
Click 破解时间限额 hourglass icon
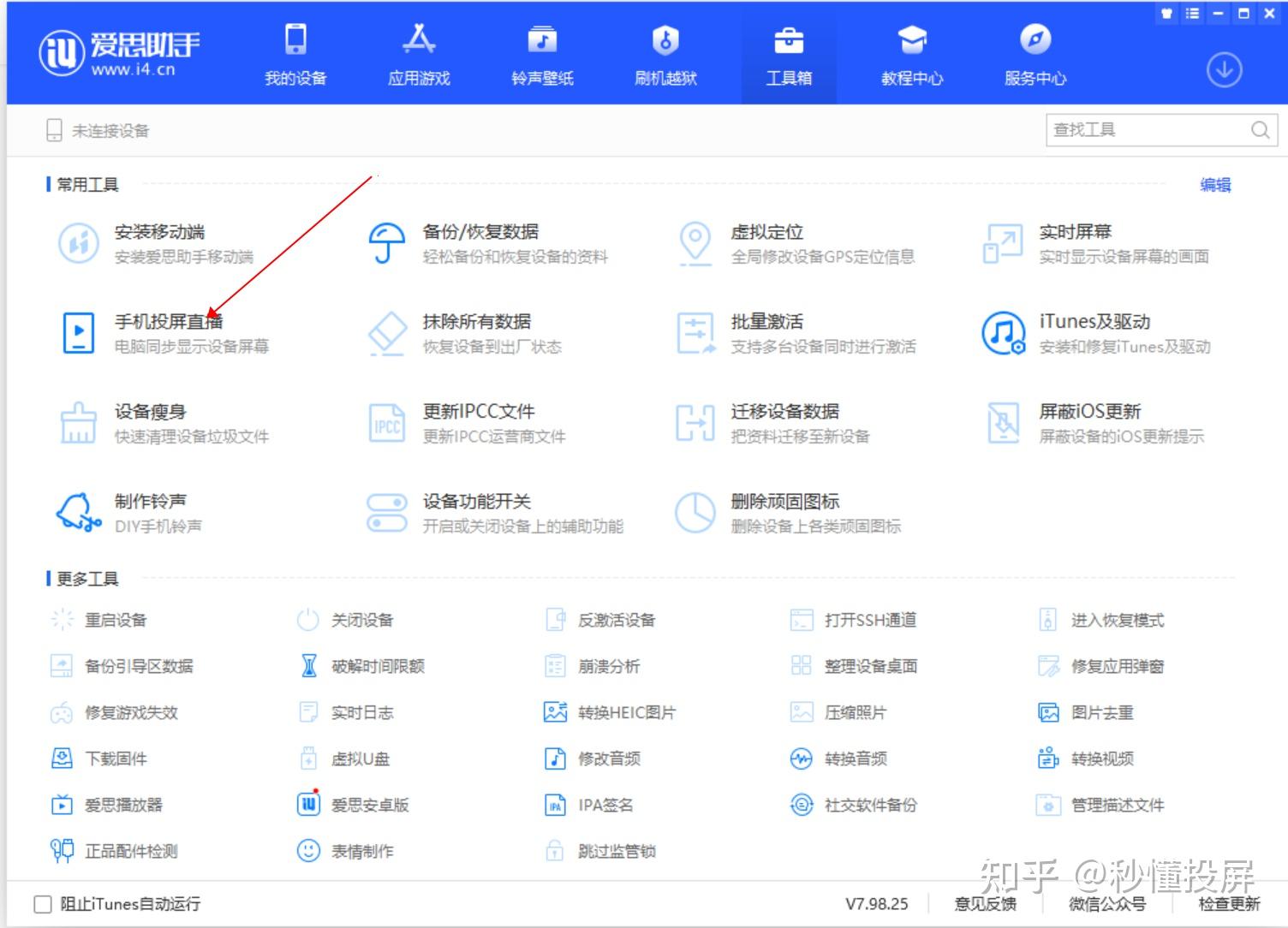309,666
